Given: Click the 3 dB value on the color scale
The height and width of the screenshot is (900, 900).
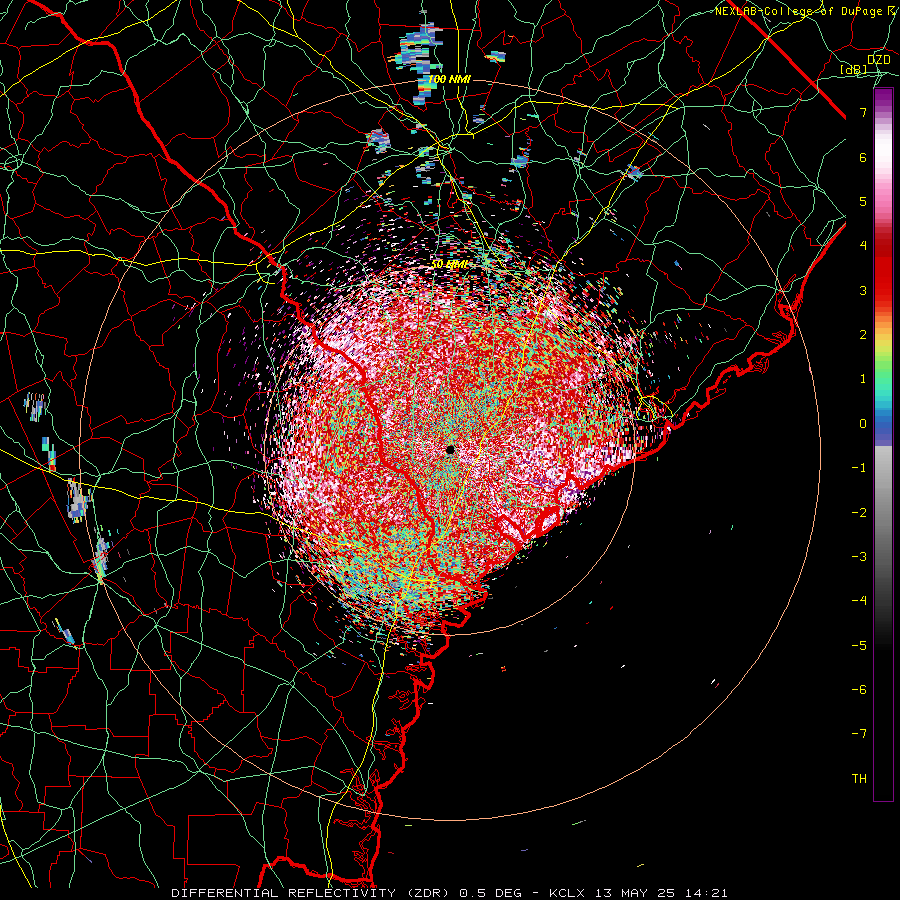Looking at the screenshot, I should click(x=863, y=290).
